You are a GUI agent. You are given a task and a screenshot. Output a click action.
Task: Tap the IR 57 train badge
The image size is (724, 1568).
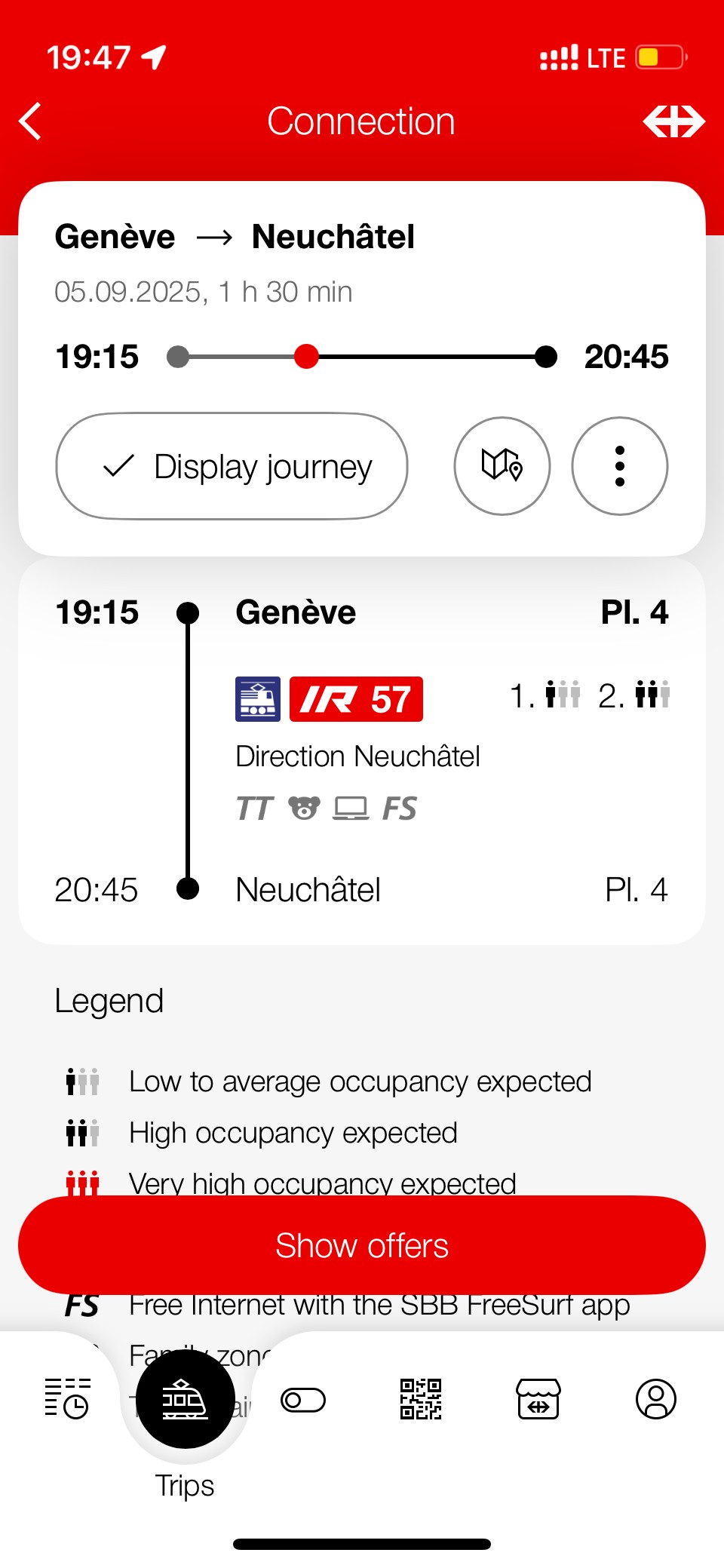356,699
